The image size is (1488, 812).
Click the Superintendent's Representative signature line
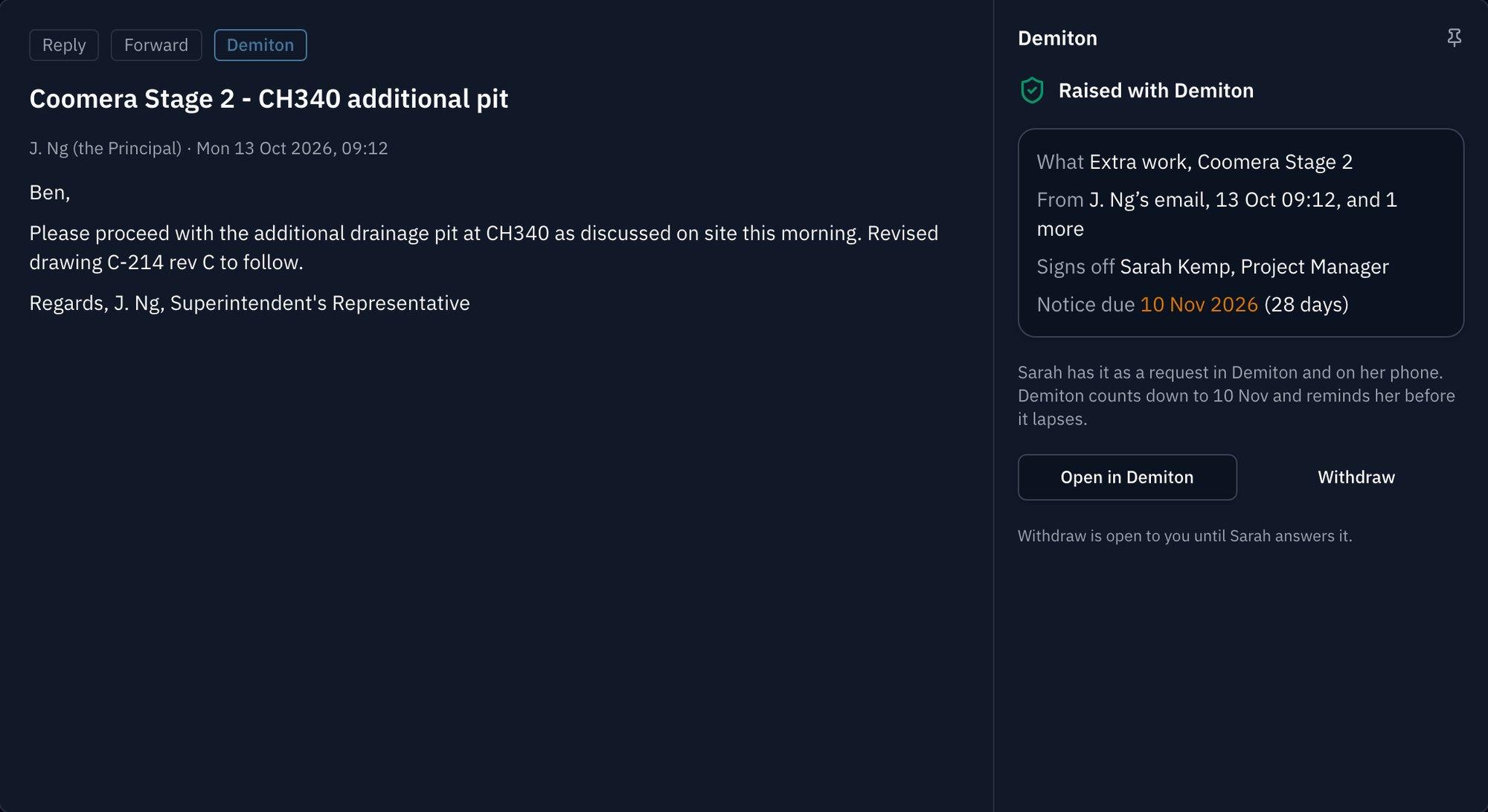(x=249, y=303)
